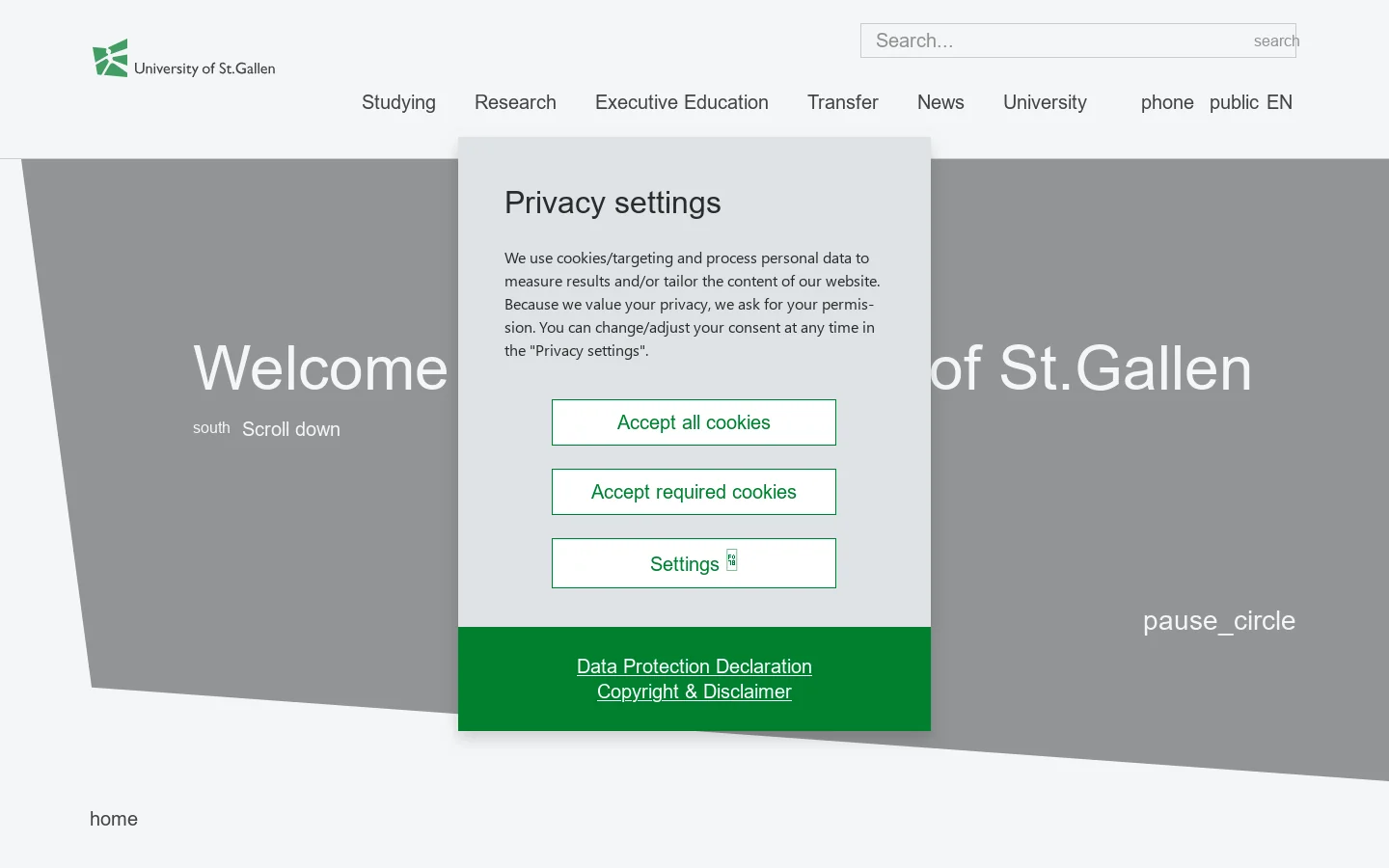This screenshot has width=1389, height=868.
Task: Open the News menu
Action: click(x=940, y=102)
